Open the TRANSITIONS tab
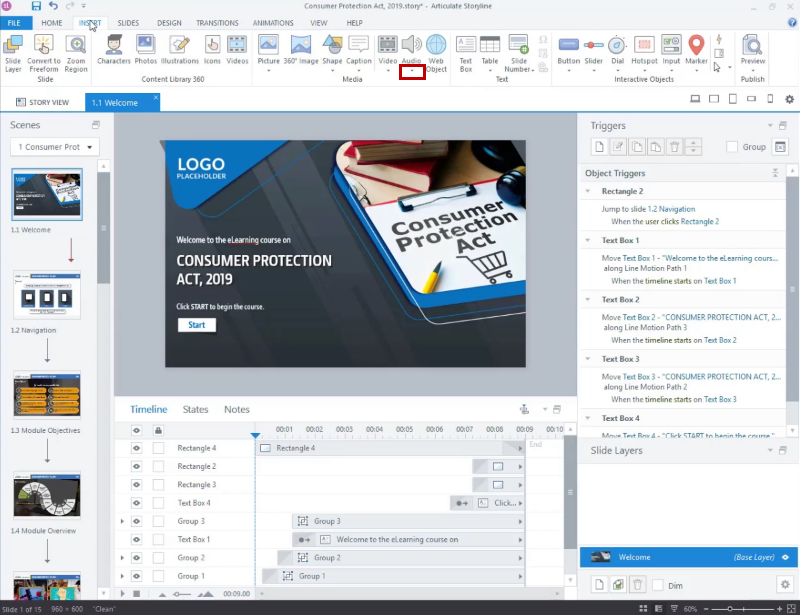This screenshot has width=800, height=615. pyautogui.click(x=217, y=23)
